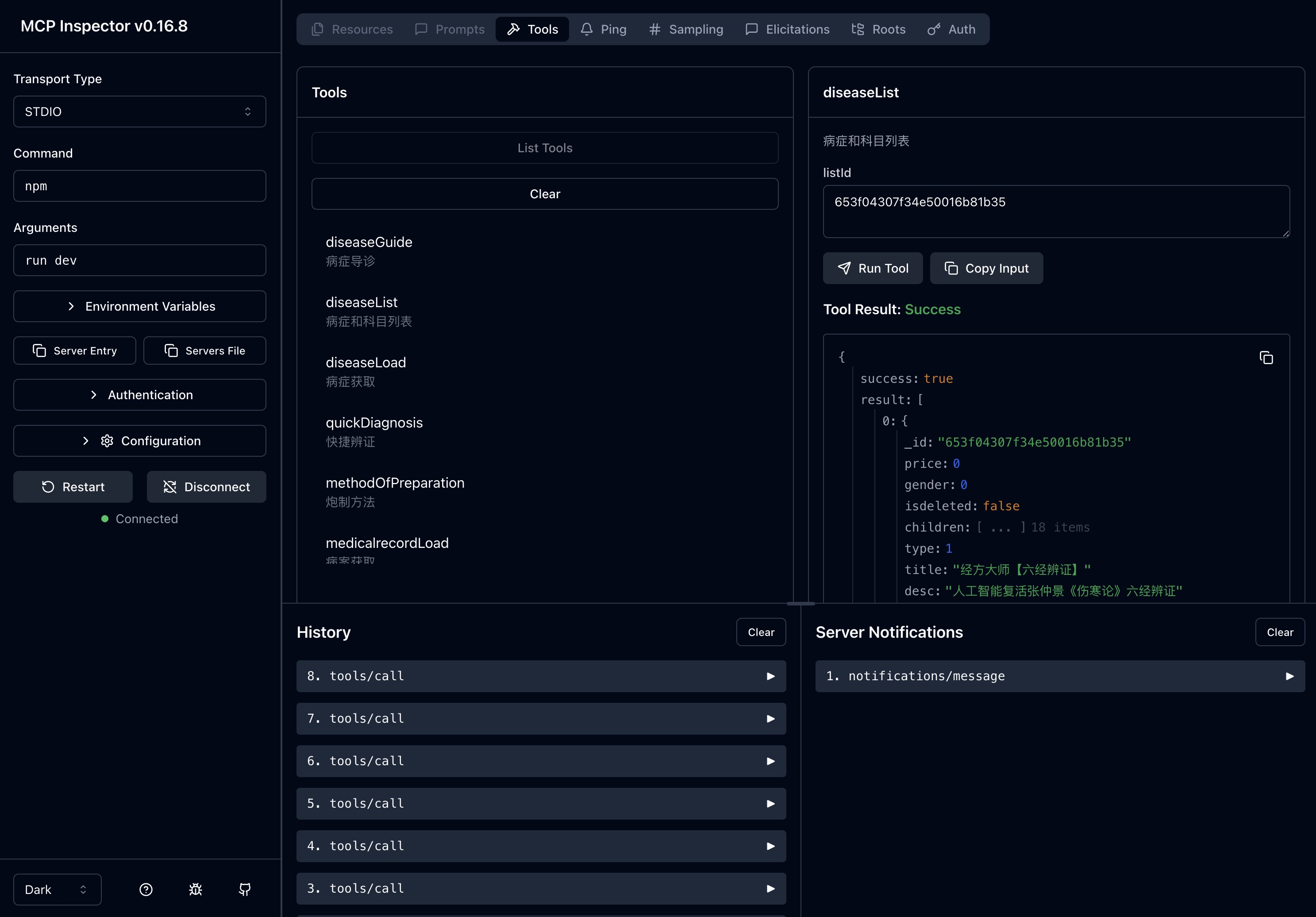This screenshot has width=1316, height=917.
Task: Open the GitHub repository icon
Action: pyautogui.click(x=245, y=889)
